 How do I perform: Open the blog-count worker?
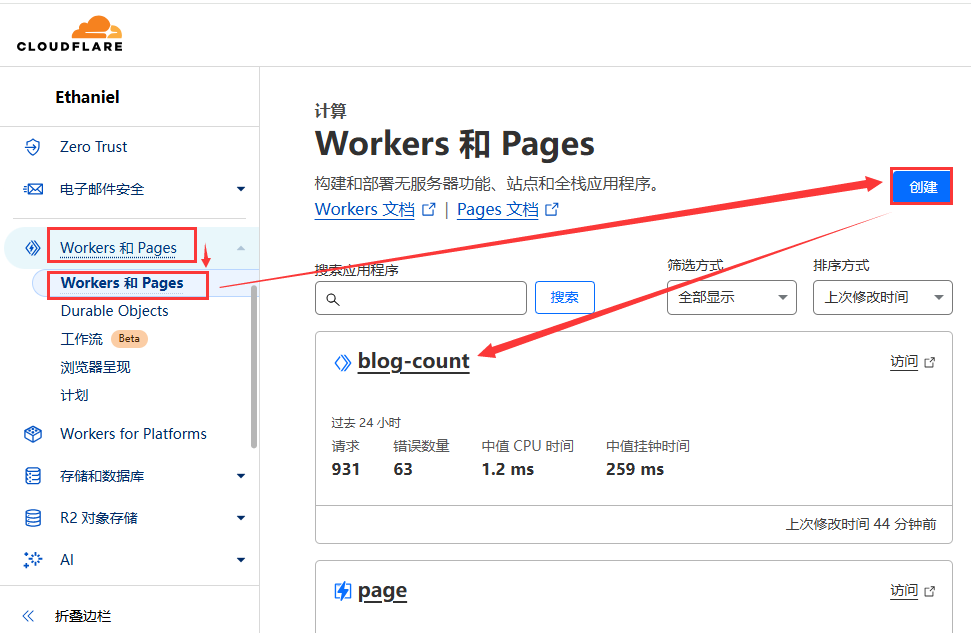413,362
